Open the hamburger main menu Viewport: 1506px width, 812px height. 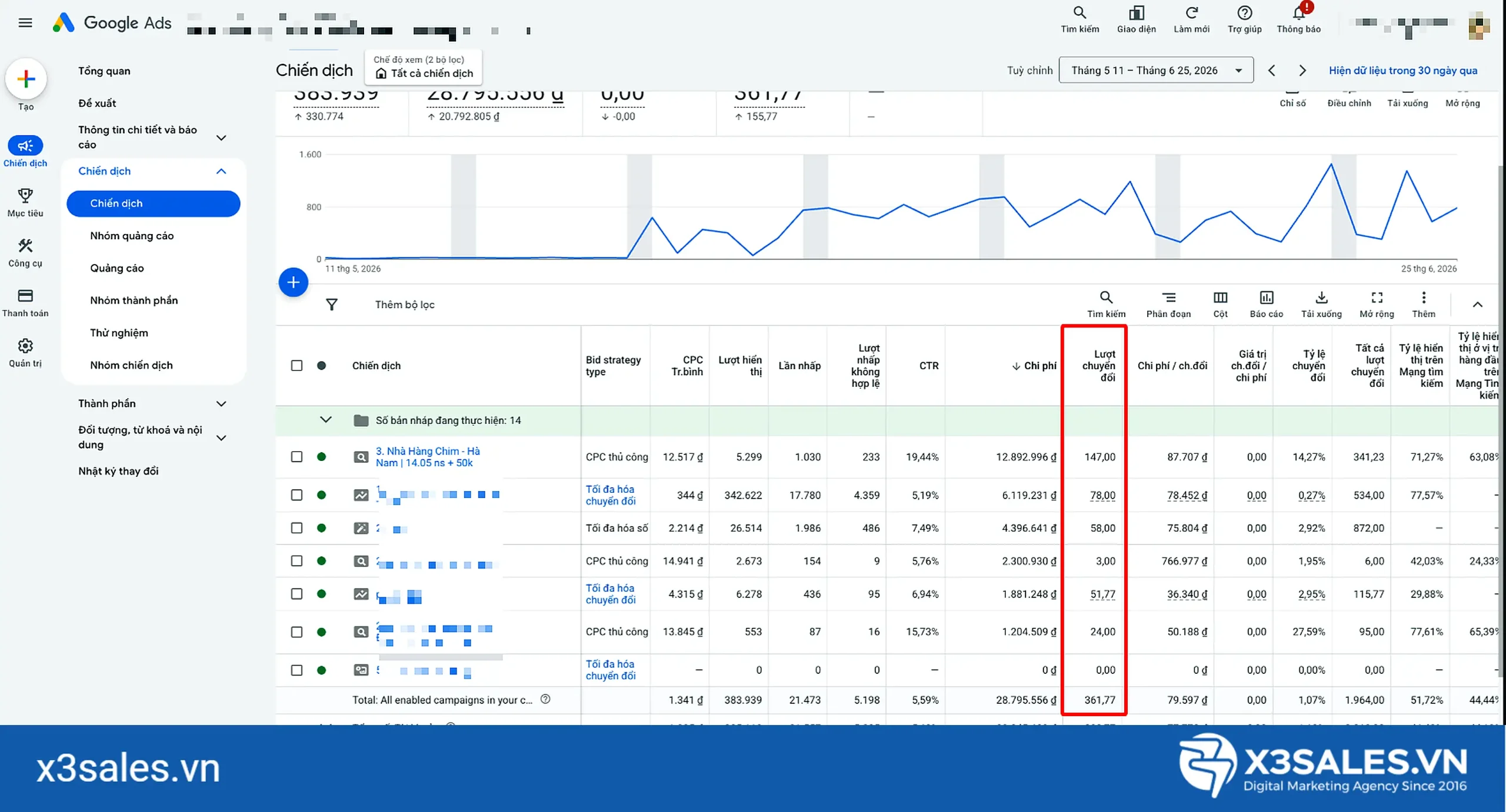pos(25,23)
